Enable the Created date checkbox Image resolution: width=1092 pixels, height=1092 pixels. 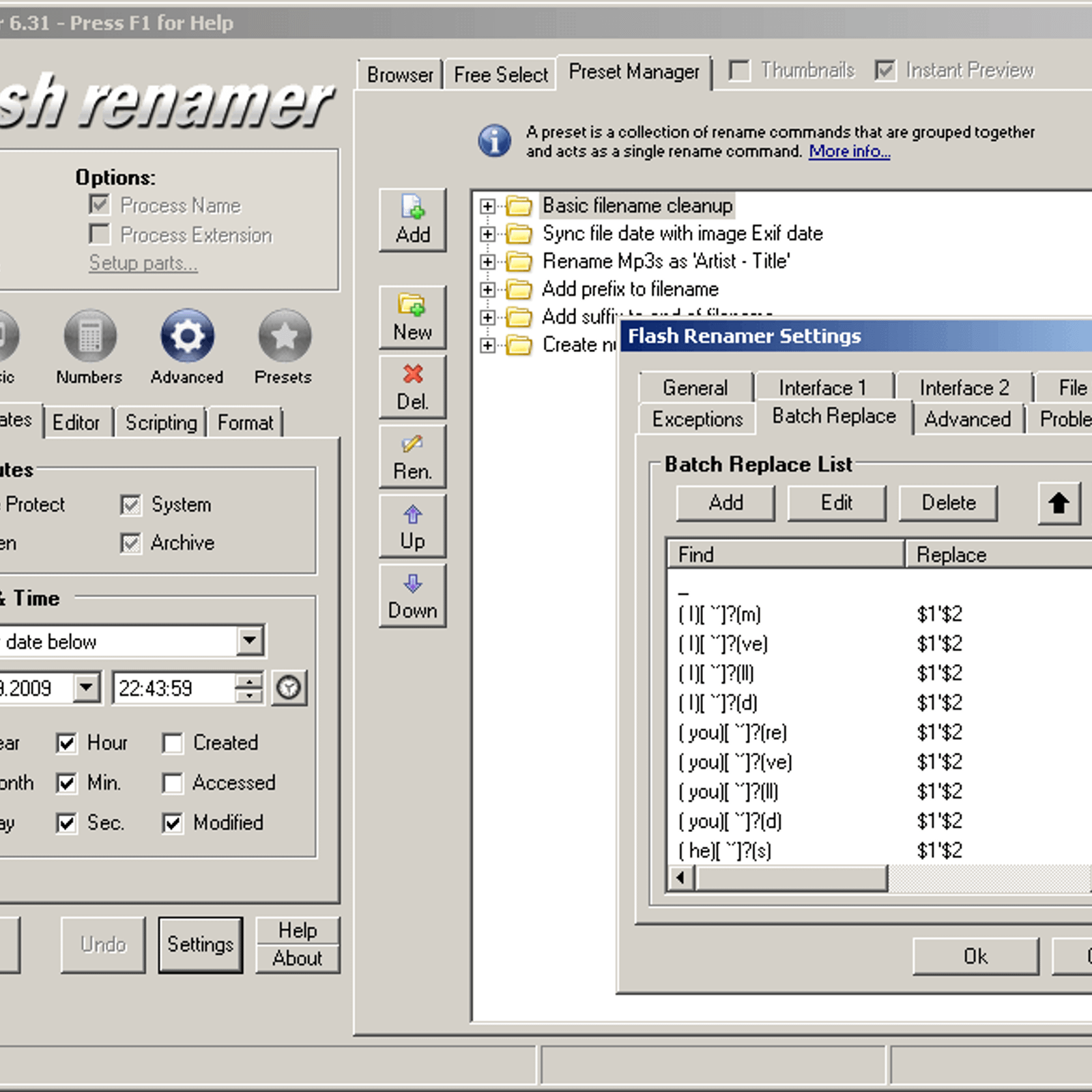[173, 743]
